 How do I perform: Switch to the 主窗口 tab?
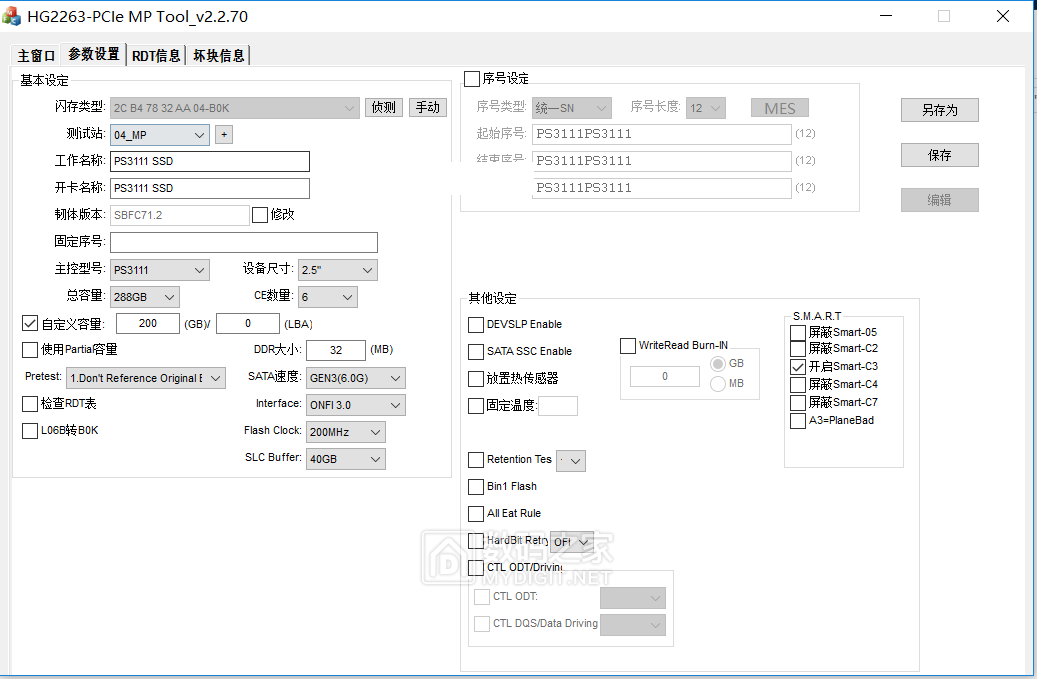click(36, 56)
